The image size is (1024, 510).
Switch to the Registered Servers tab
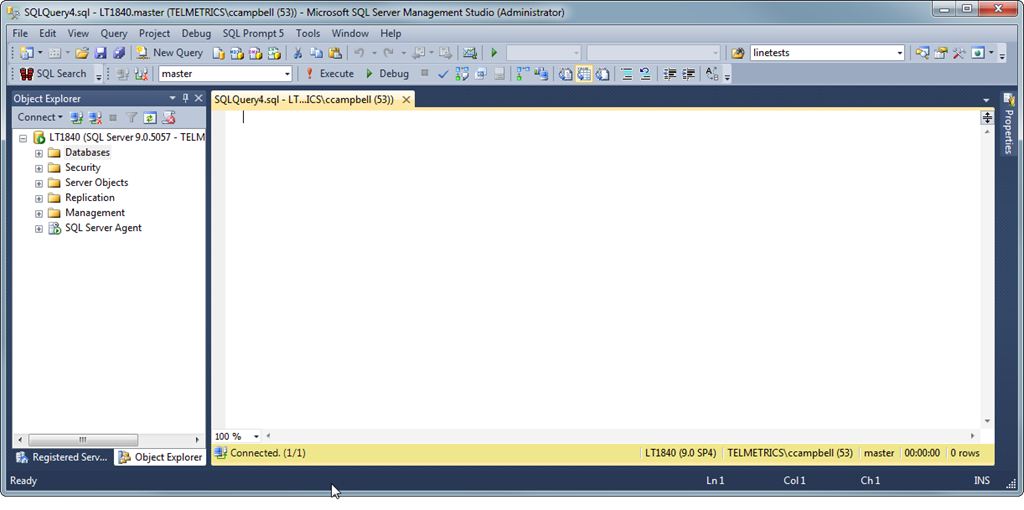click(x=60, y=457)
